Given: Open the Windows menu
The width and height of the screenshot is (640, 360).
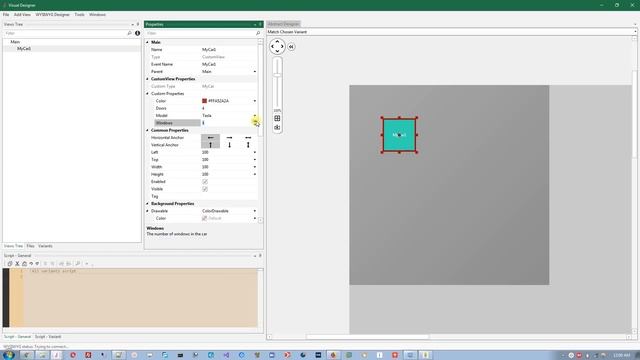Looking at the screenshot, I should tap(97, 15).
